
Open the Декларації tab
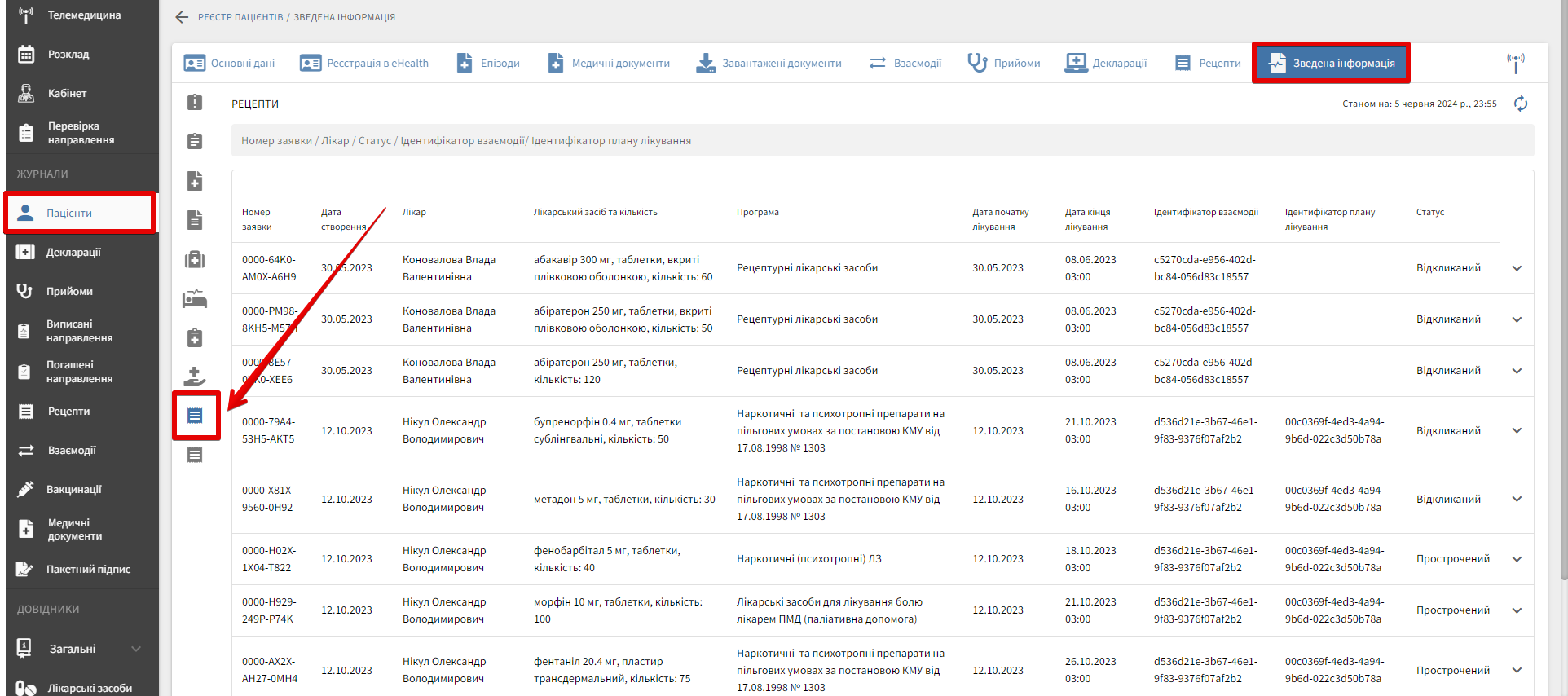click(x=1106, y=63)
